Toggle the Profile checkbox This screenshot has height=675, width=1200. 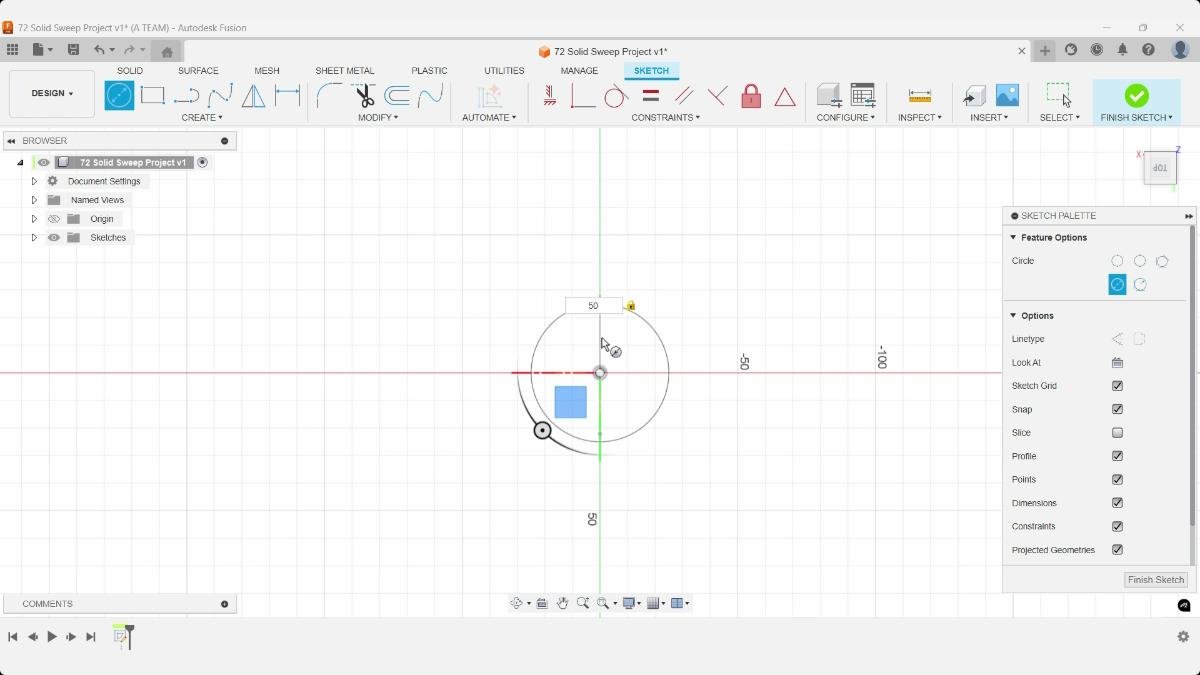1117,456
